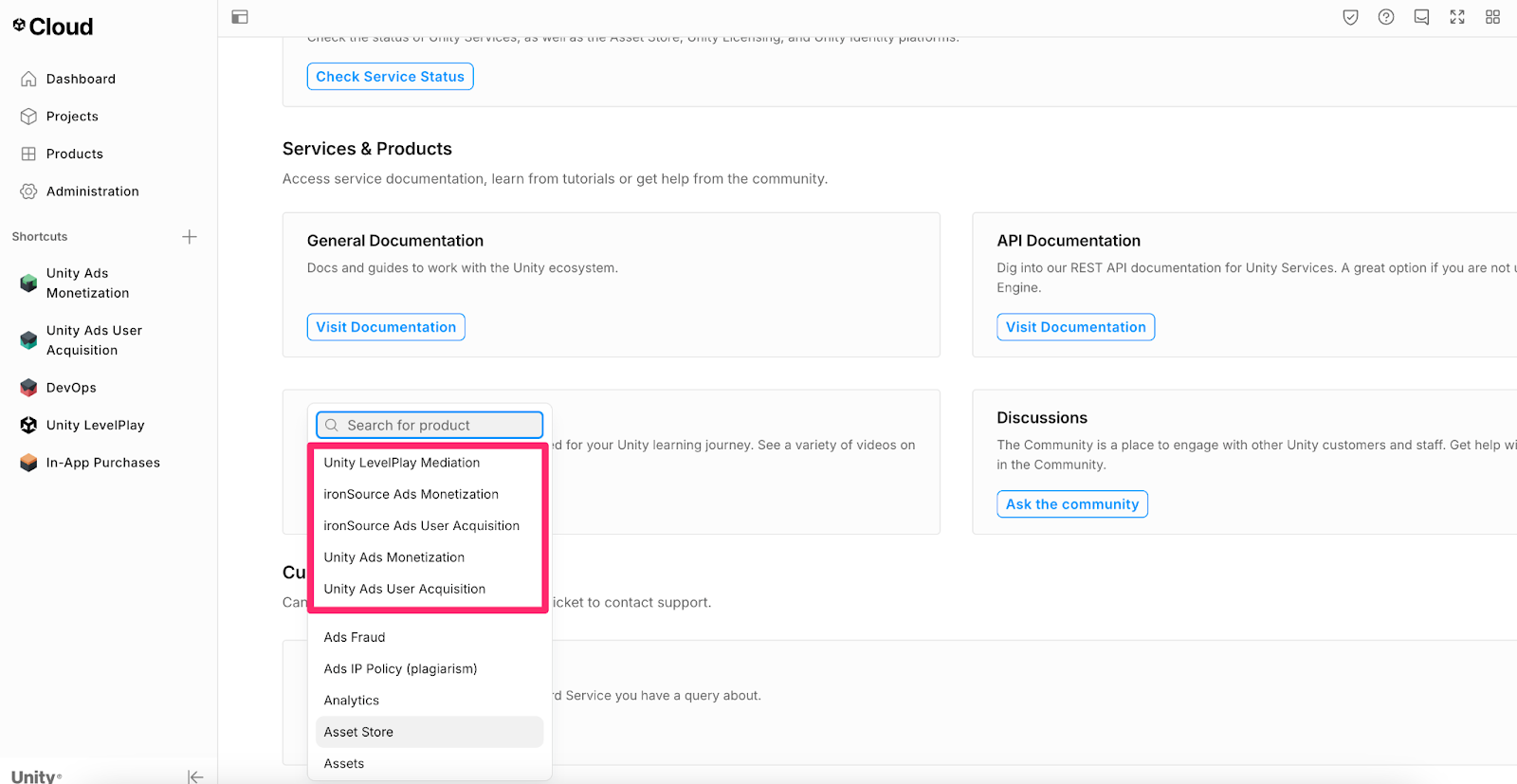Toggle the sidebar panel icon
1517x784 pixels.
click(x=240, y=17)
